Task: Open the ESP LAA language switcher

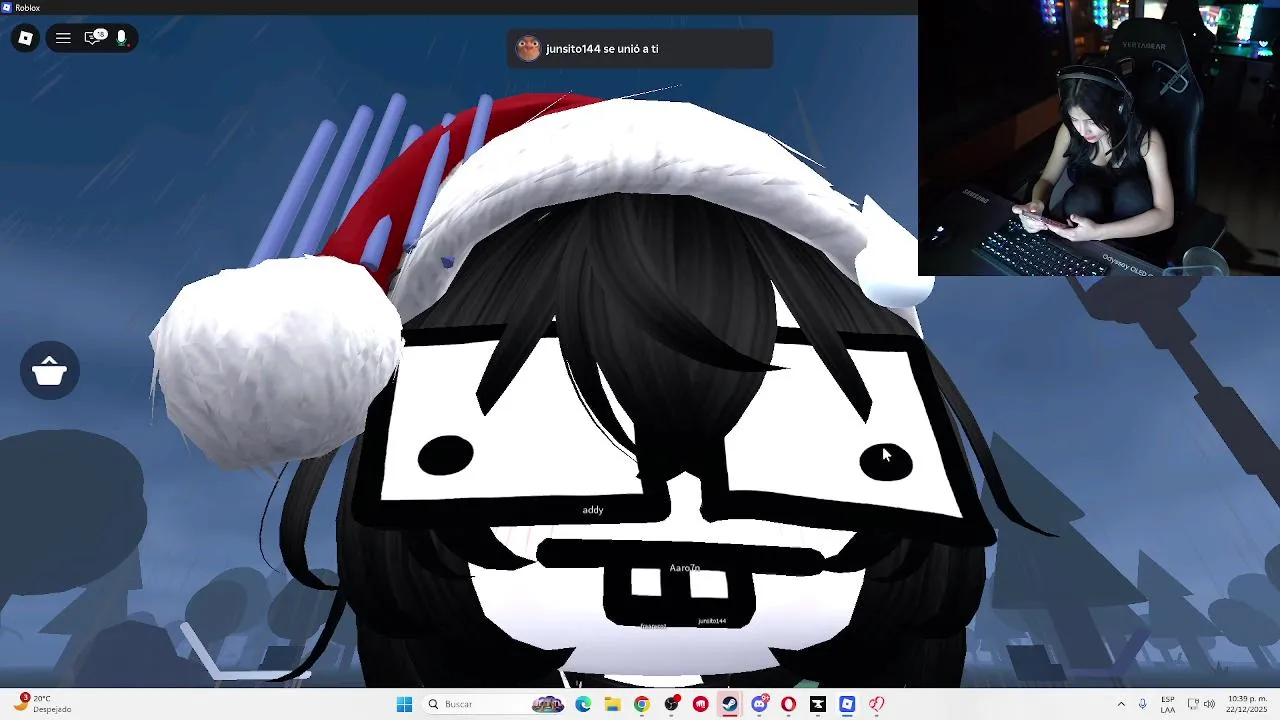Action: [1168, 704]
